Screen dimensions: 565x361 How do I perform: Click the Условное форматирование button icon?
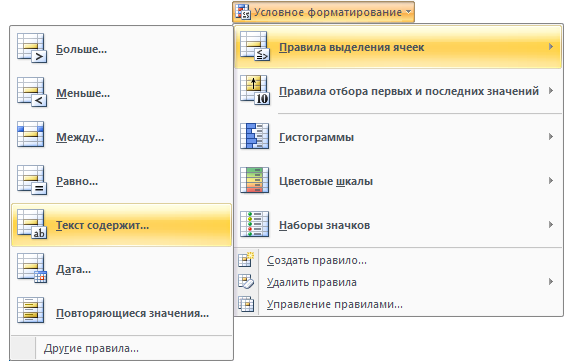point(243,12)
